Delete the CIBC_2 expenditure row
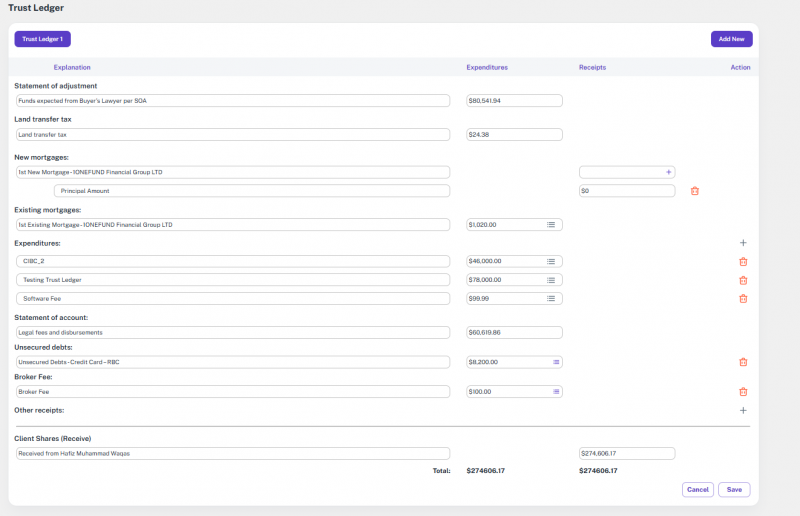This screenshot has width=800, height=516. tap(742, 262)
